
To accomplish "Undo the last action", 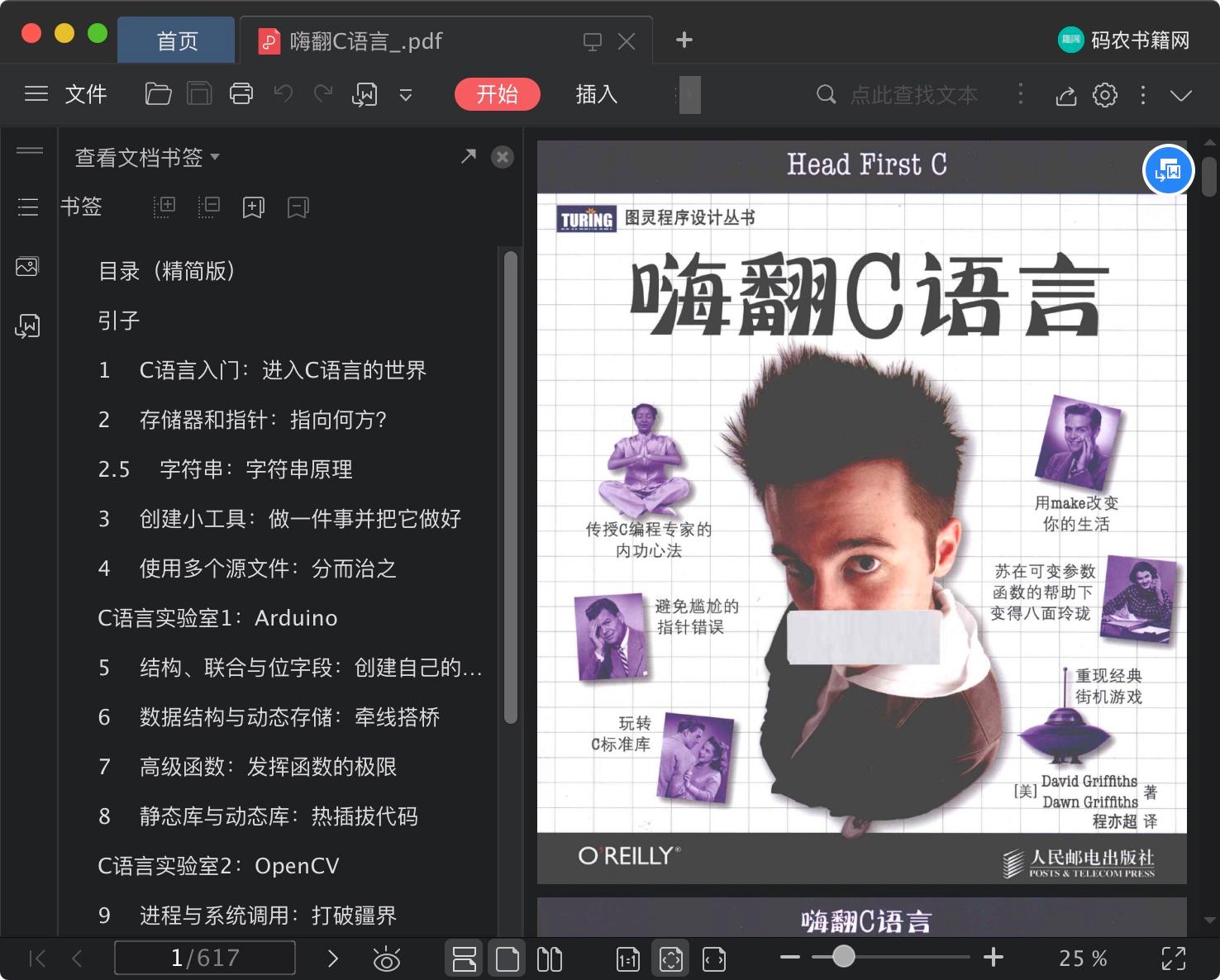I will pos(284,93).
